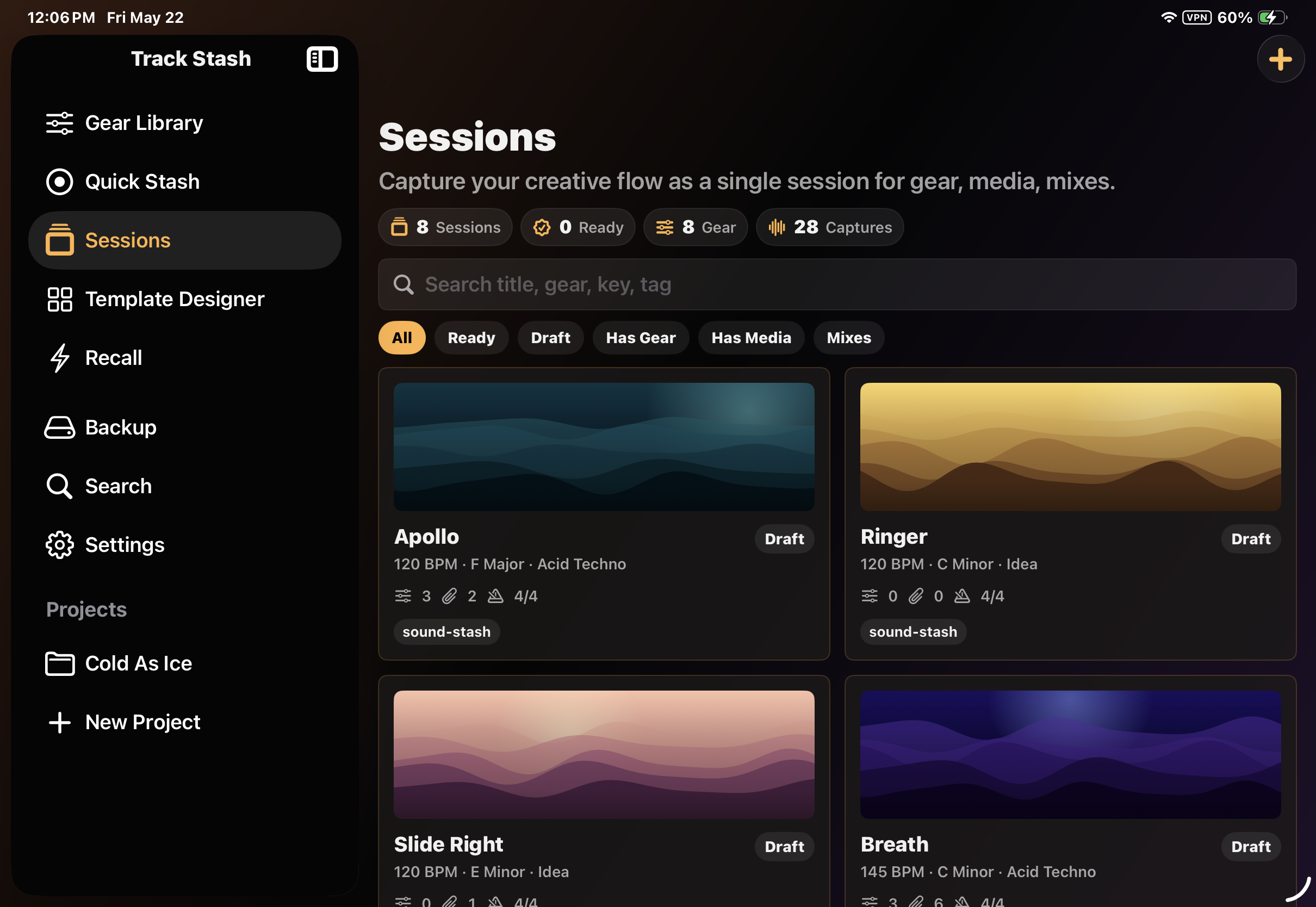Click the Draft badge on Slide Right
Image resolution: width=1316 pixels, height=907 pixels.
coord(785,847)
